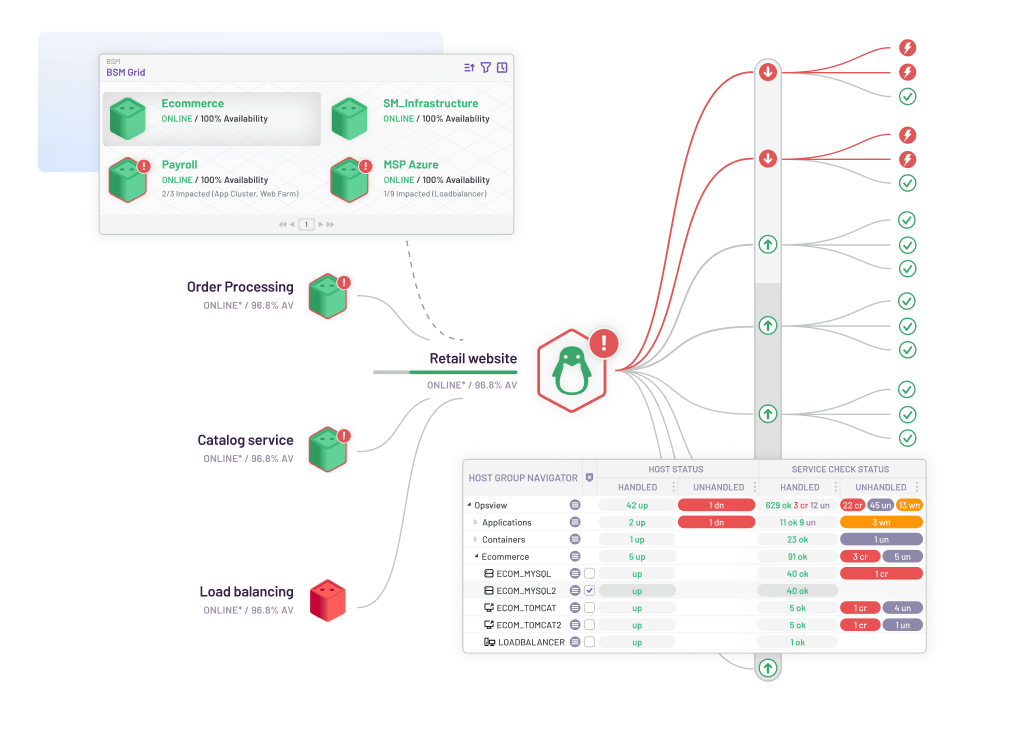Open the filter icon in BSM Grid
The image size is (1024, 736).
coord(486,68)
